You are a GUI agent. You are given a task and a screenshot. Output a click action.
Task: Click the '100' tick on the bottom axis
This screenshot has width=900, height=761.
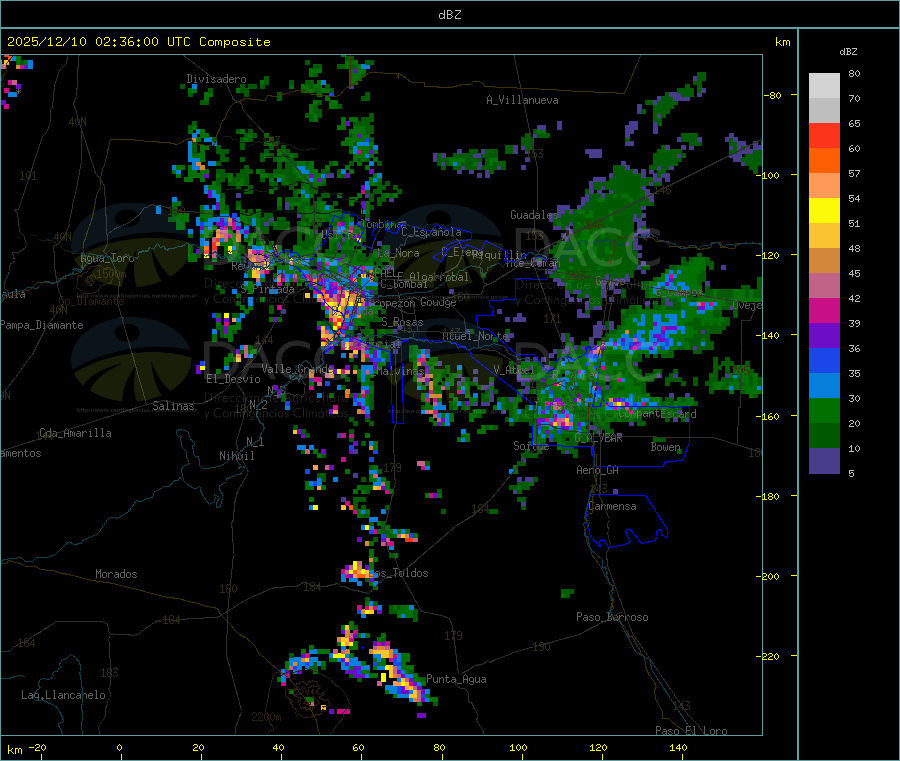tap(518, 748)
